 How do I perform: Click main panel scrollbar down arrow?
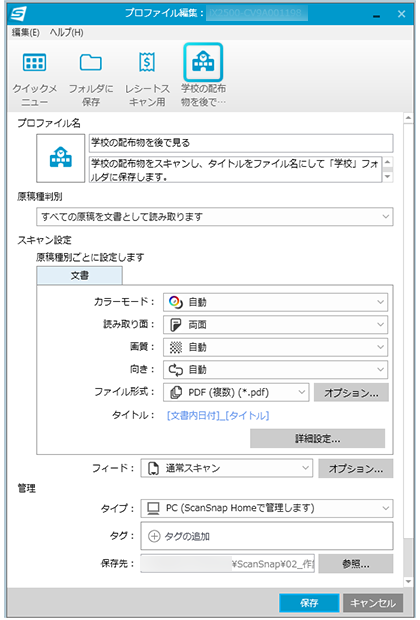pos(408,581)
